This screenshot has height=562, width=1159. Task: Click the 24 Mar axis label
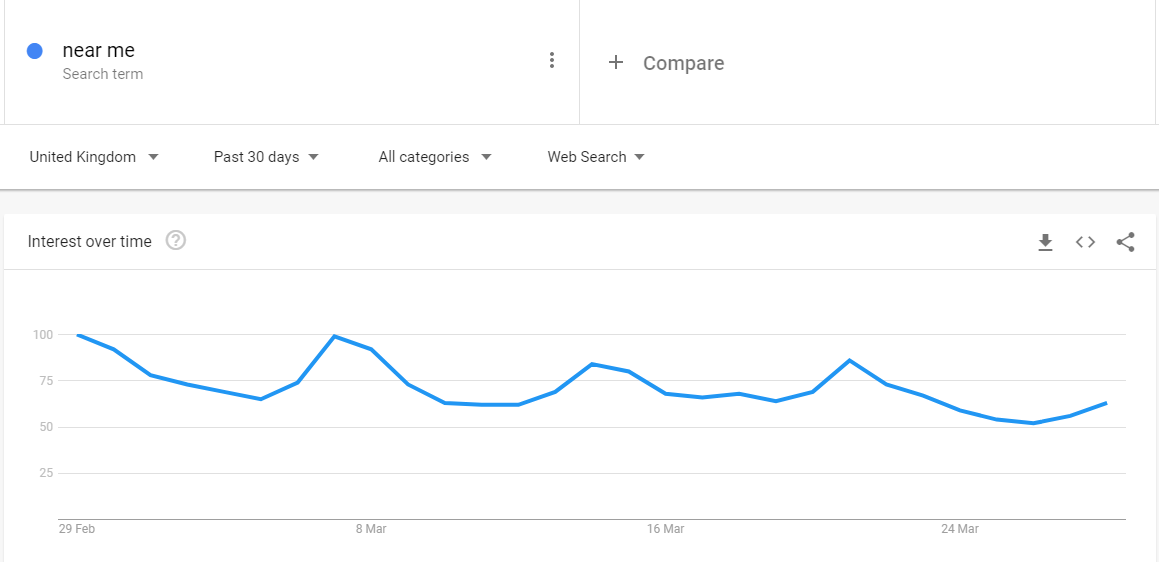point(959,529)
